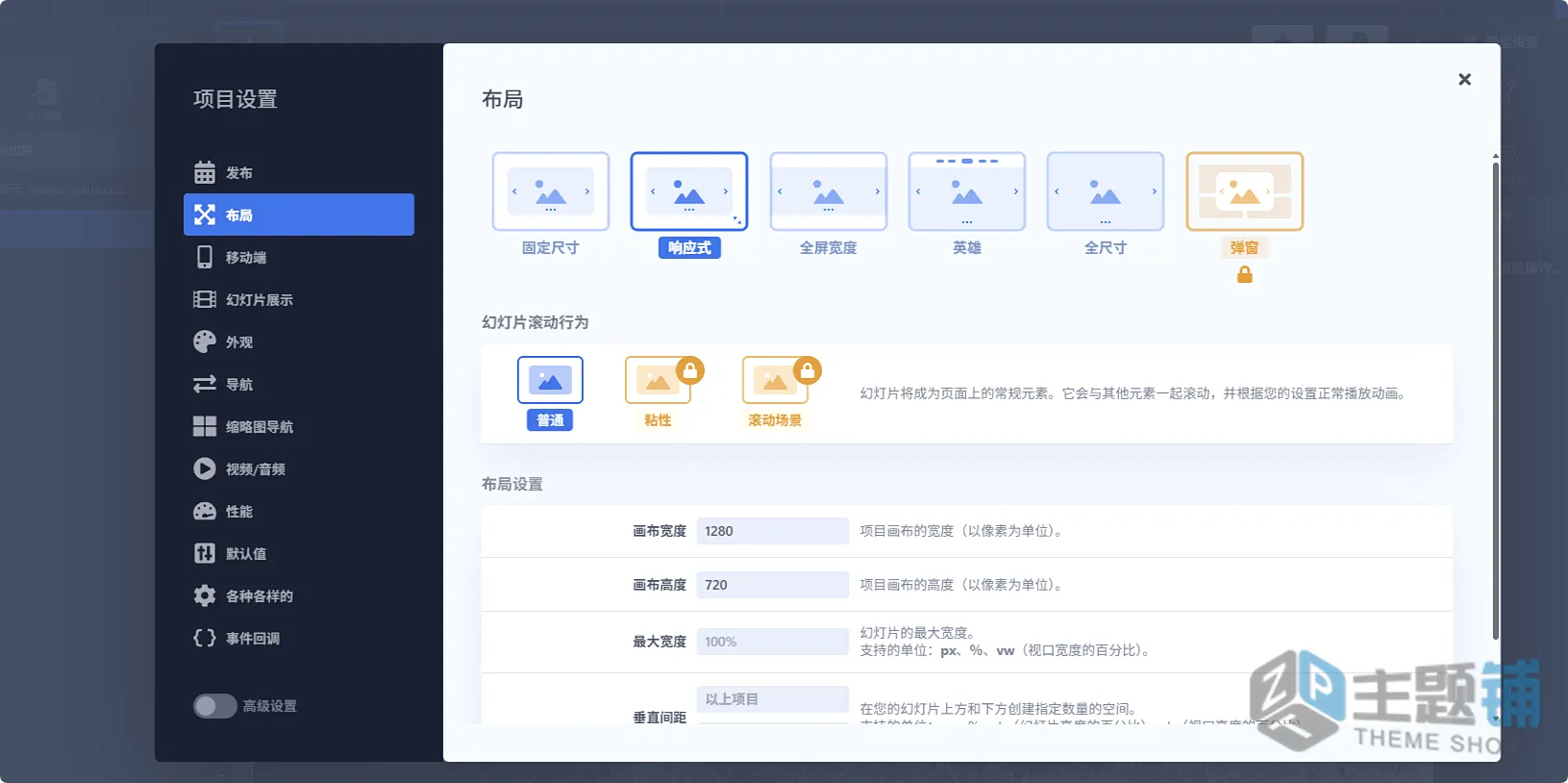Click the 导航 arrows icon
This screenshot has height=783, width=1568.
(205, 384)
